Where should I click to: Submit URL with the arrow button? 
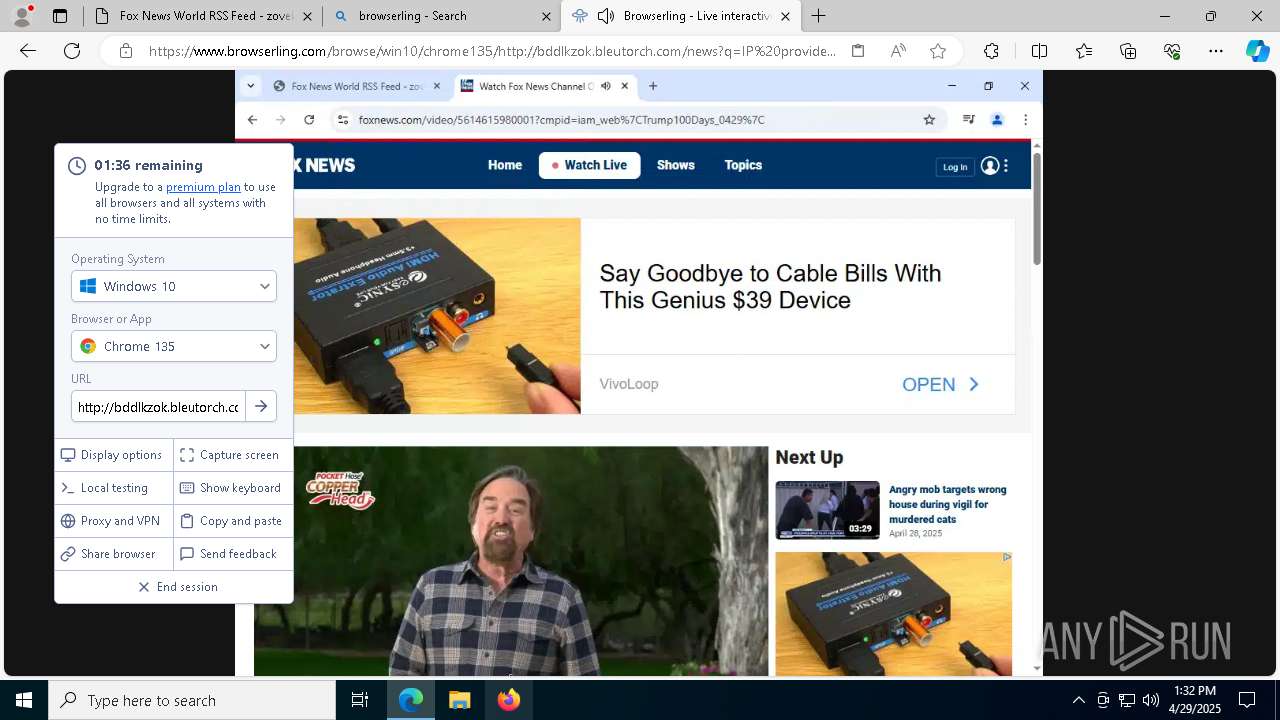click(x=261, y=406)
